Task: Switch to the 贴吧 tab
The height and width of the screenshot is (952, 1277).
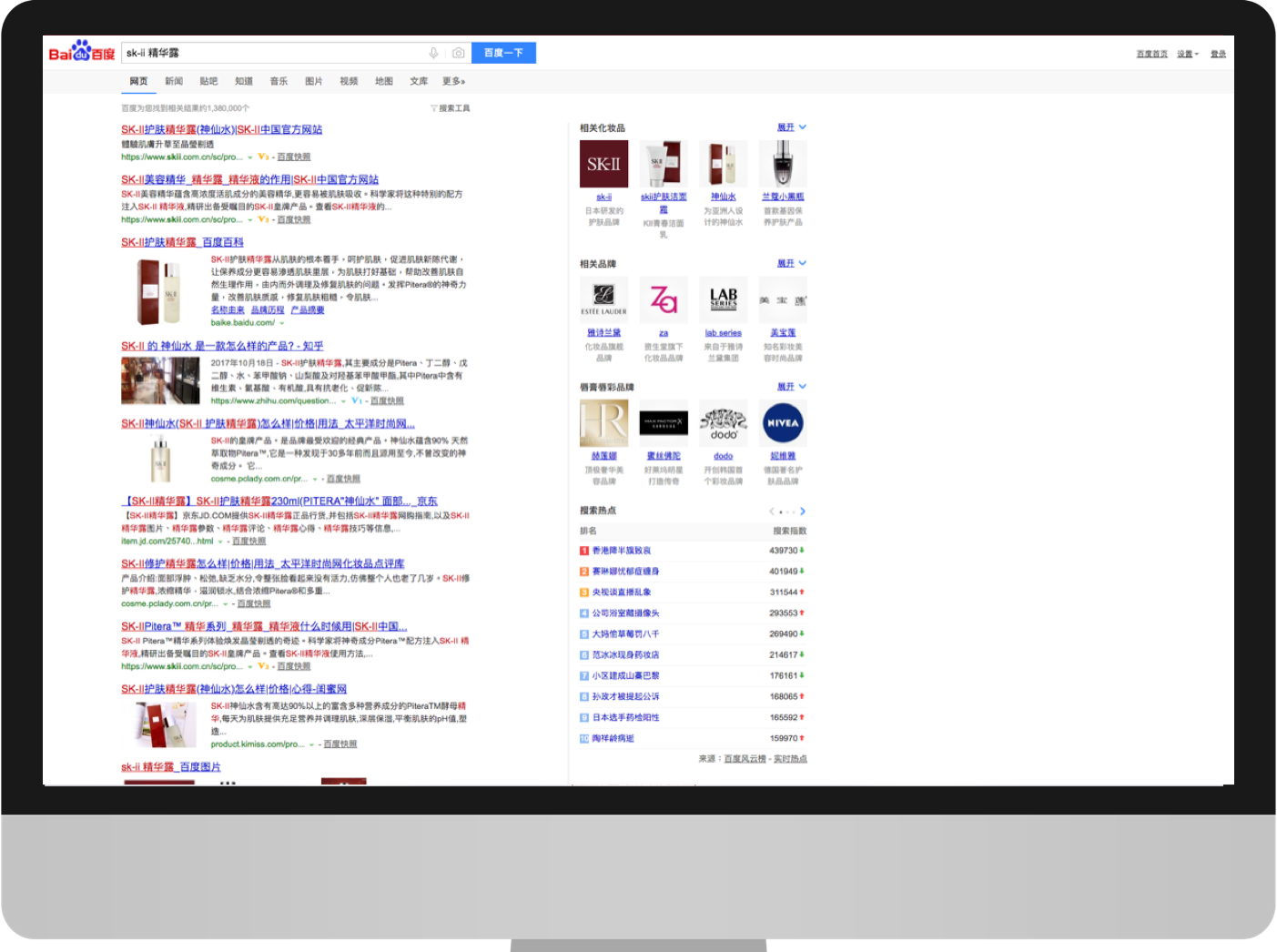Action: click(209, 81)
